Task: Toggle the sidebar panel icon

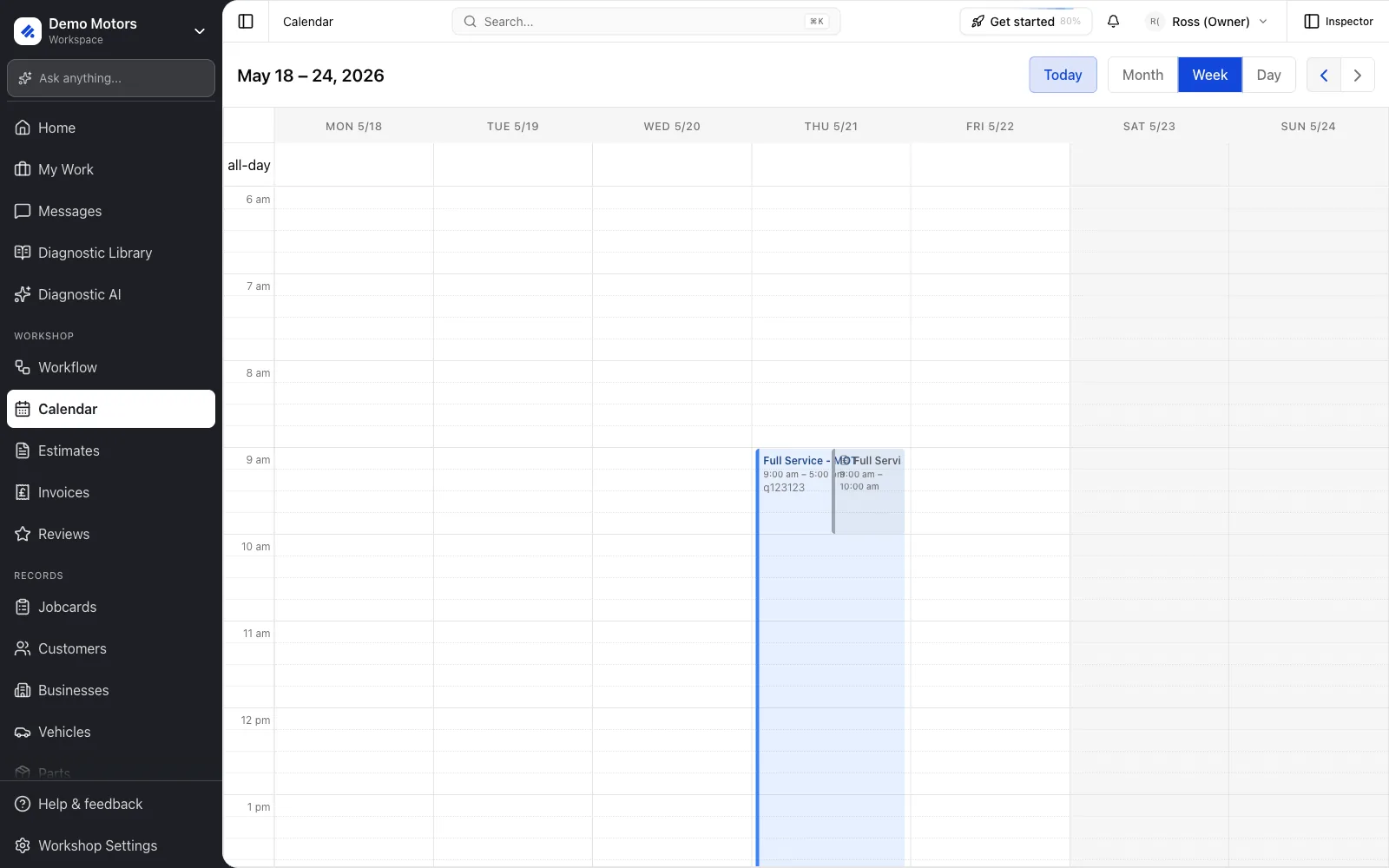Action: tap(246, 22)
